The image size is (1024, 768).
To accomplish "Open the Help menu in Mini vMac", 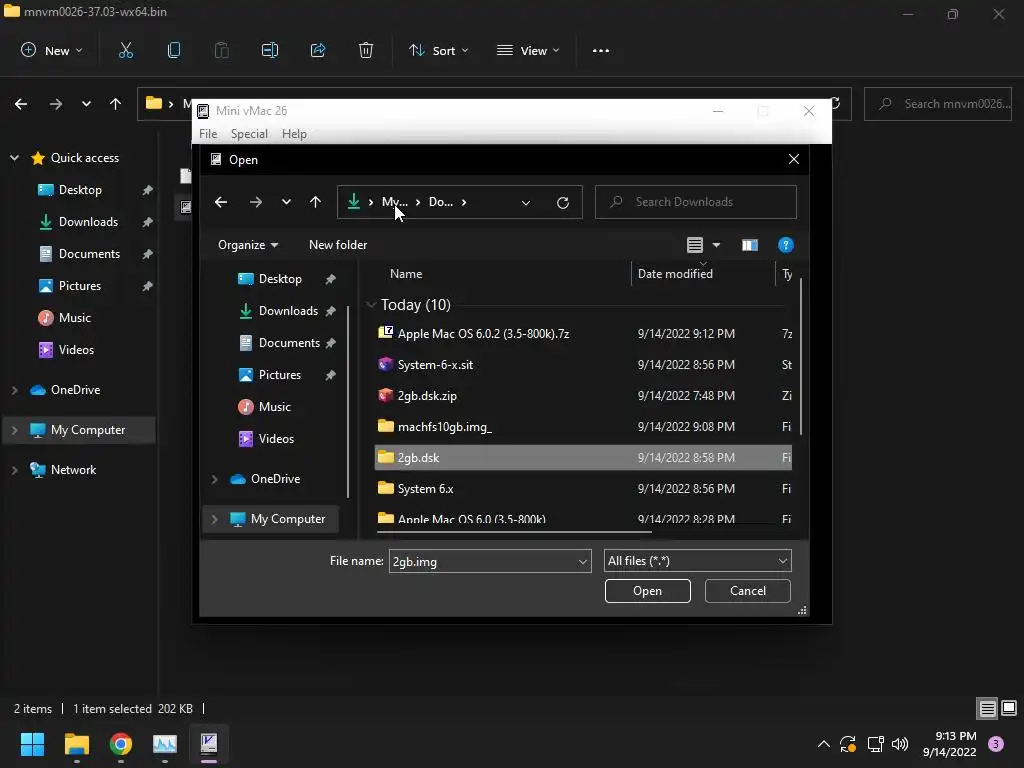I will (x=295, y=134).
